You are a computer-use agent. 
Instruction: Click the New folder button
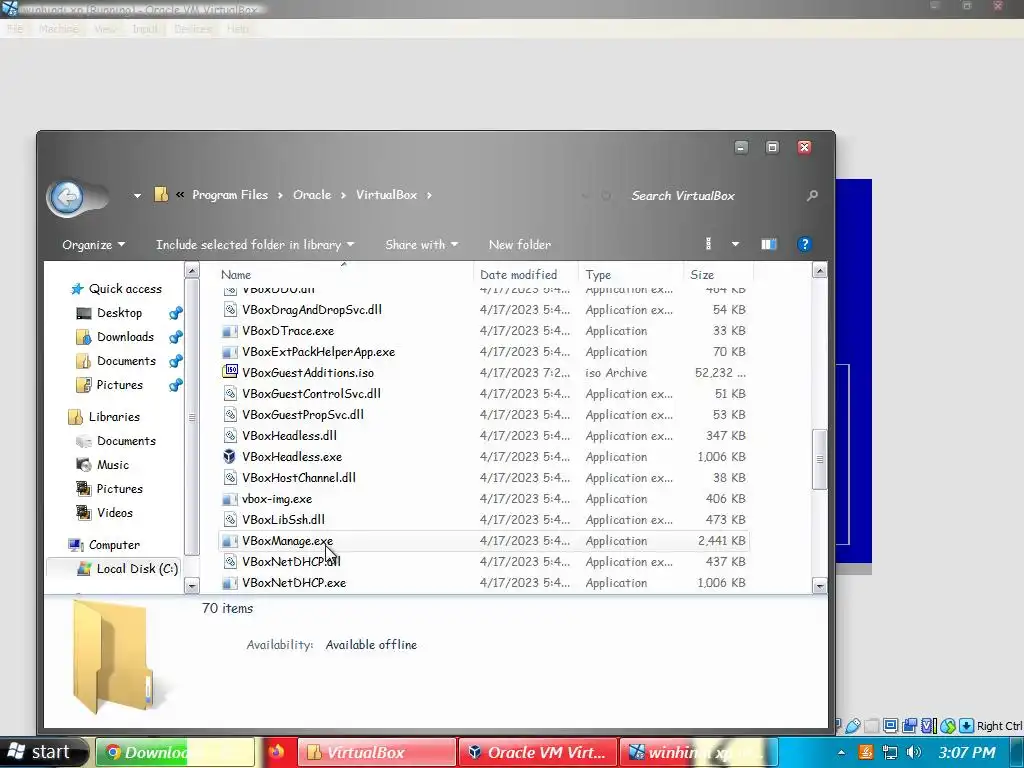click(520, 245)
